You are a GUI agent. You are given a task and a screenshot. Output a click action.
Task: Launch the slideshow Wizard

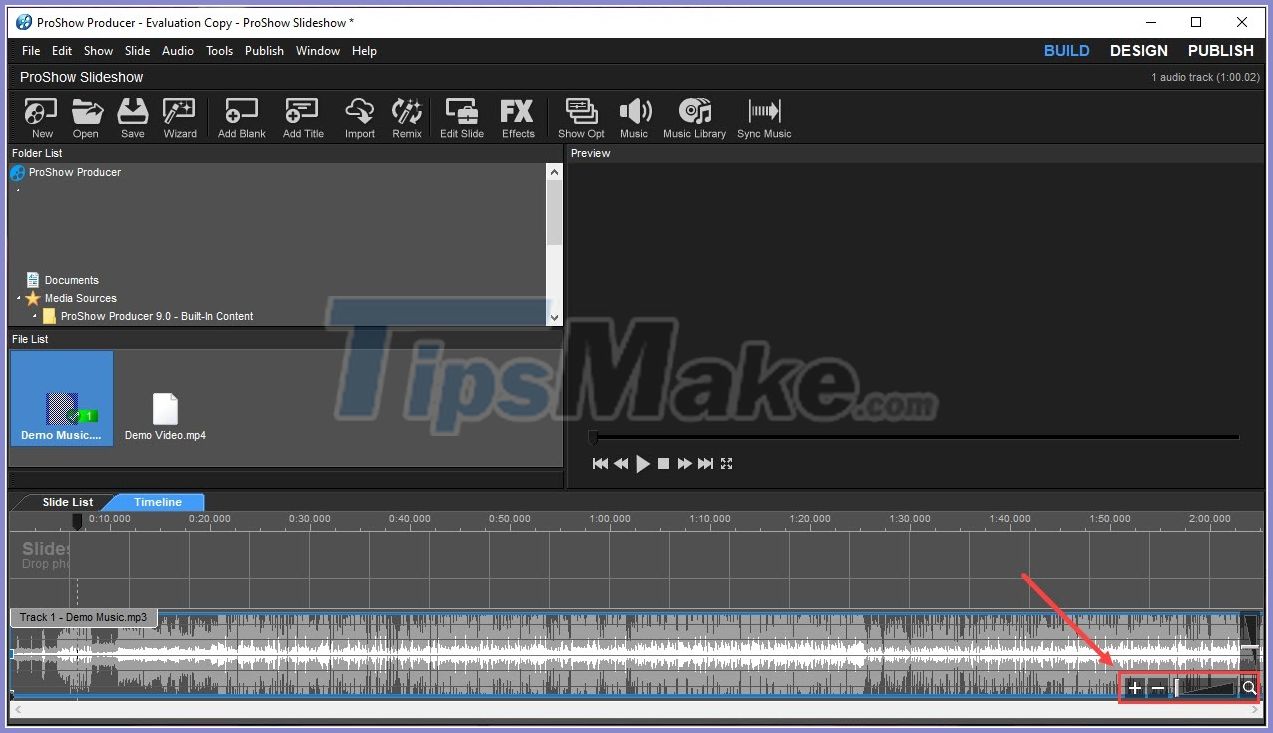tap(179, 117)
